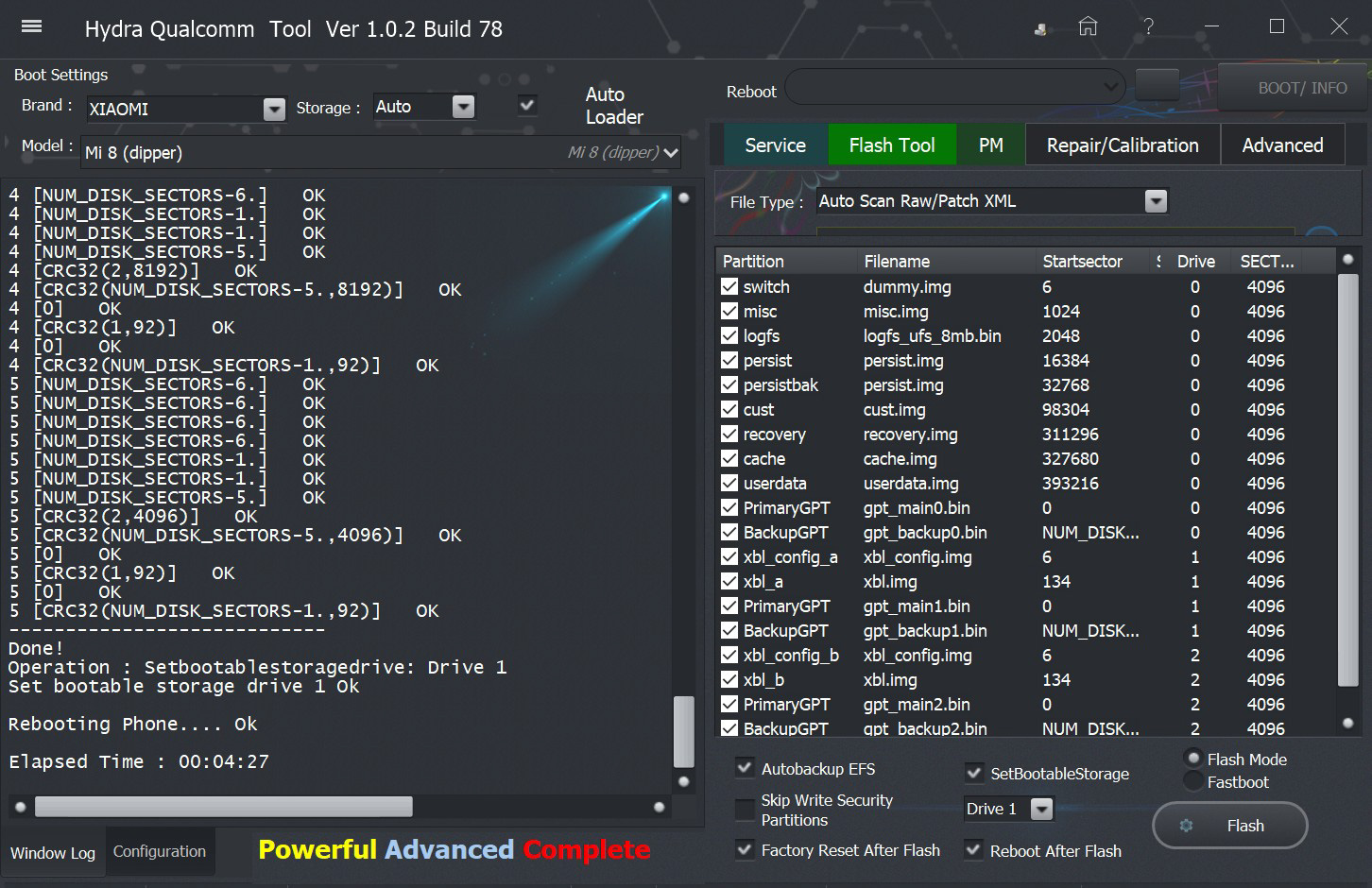Click the log vertical scrollbar thumb

[683, 732]
